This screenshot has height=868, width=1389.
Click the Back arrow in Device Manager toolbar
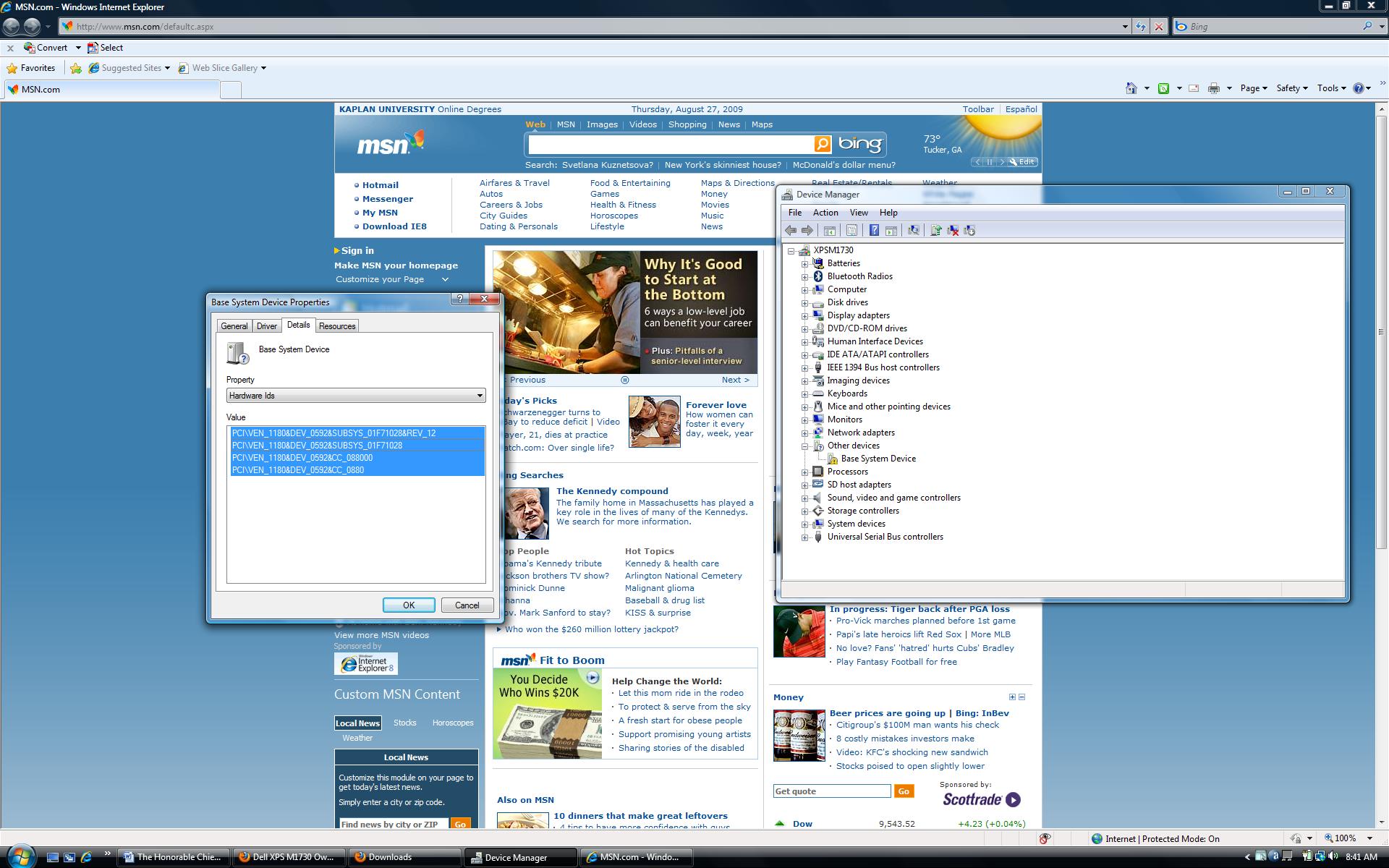[791, 231]
